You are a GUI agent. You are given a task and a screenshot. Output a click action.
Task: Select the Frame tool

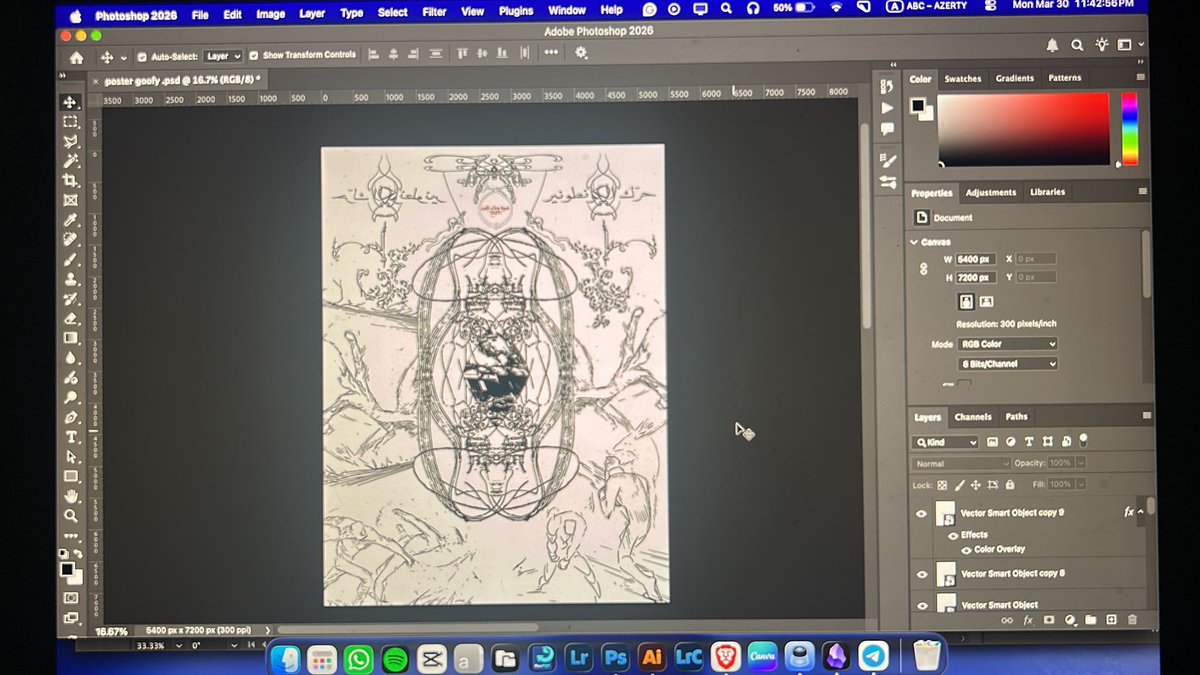pos(70,200)
